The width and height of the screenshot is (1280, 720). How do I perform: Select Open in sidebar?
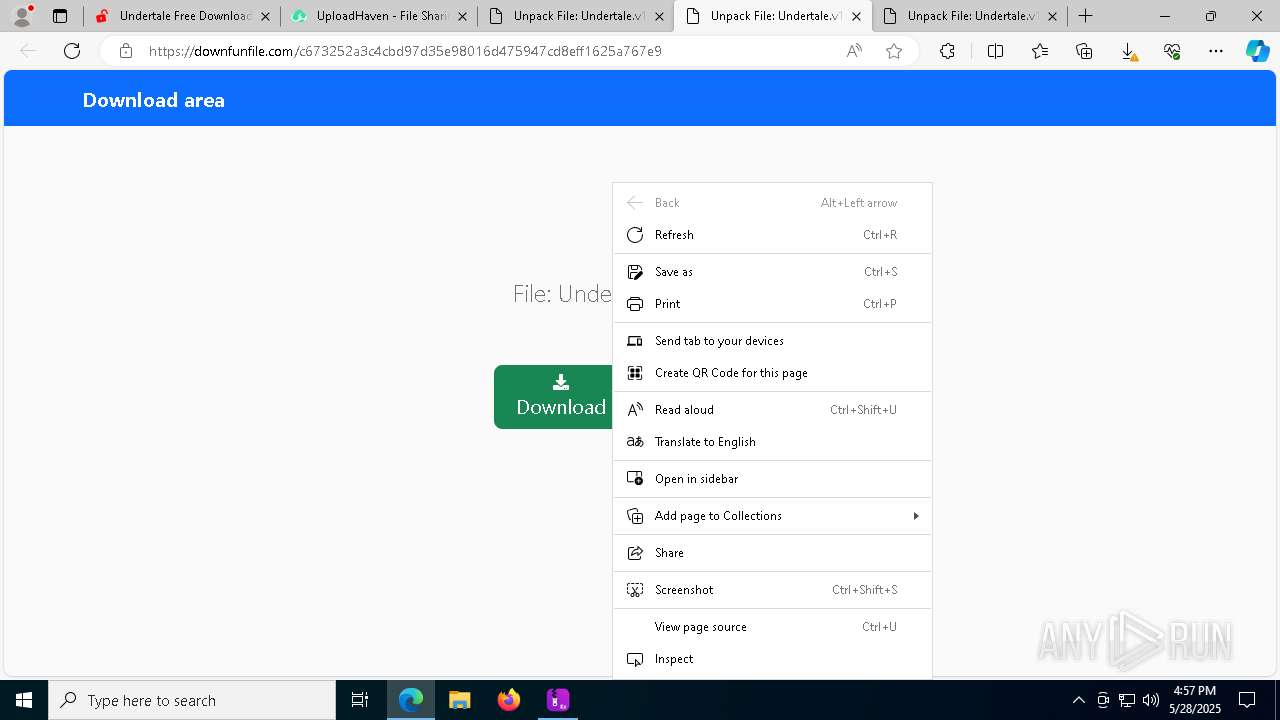pyautogui.click(x=772, y=479)
